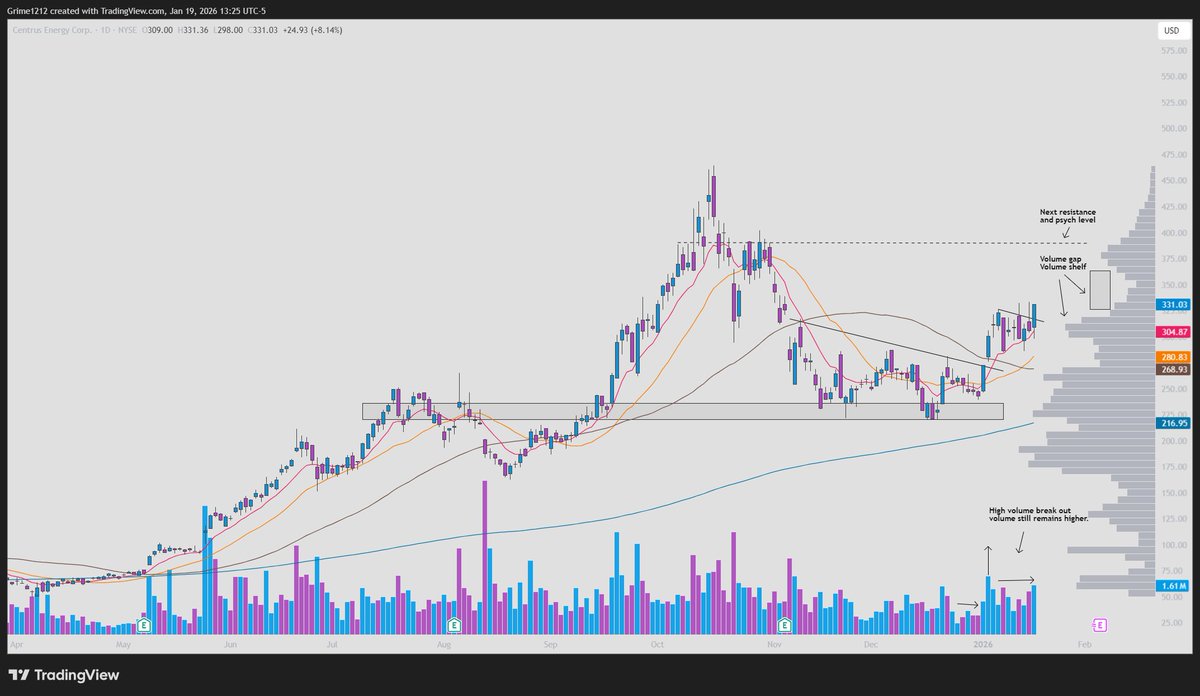Screen dimensions: 1200x696
Task: Click the pink 304.87 moving average label
Action: pyautogui.click(x=1172, y=332)
